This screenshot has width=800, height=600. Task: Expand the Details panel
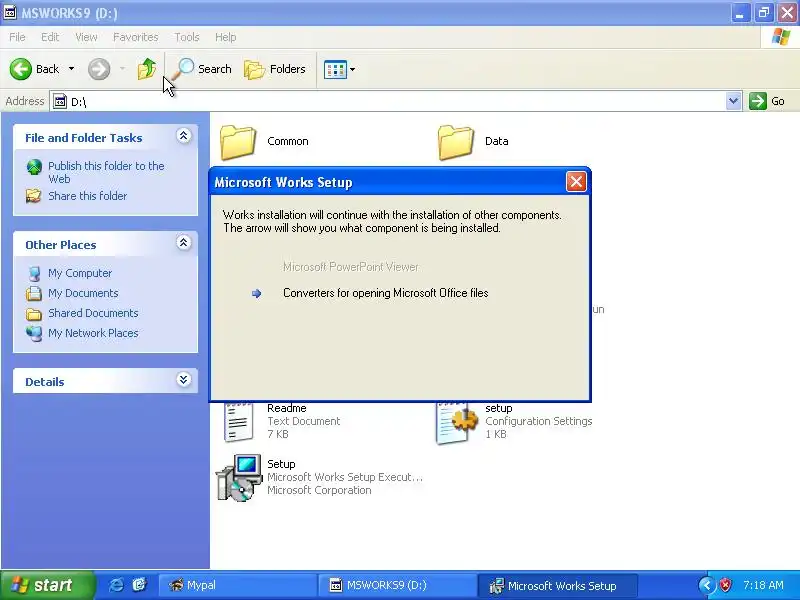[184, 380]
